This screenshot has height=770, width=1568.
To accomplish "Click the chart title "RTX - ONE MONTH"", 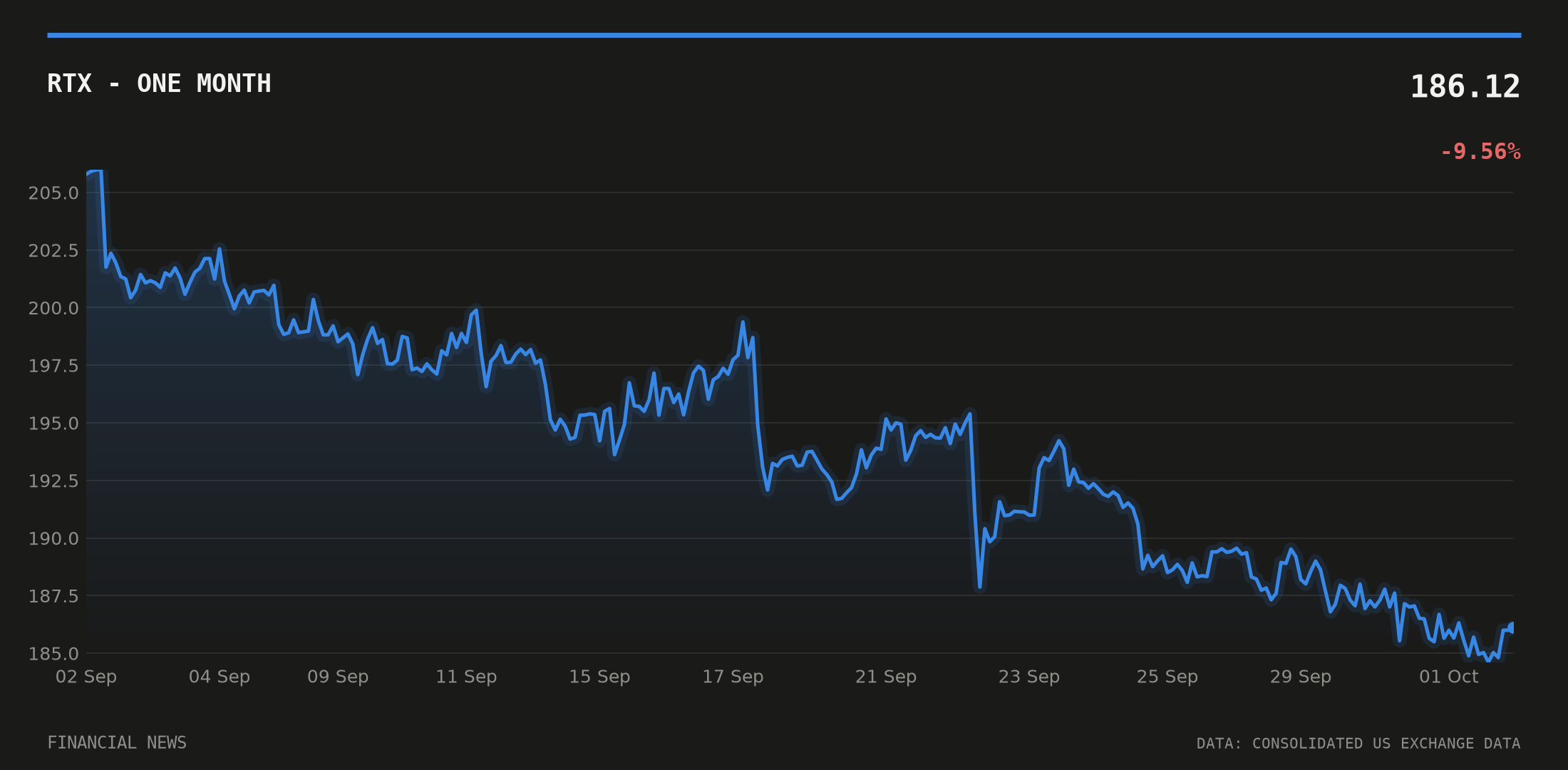I will [159, 83].
